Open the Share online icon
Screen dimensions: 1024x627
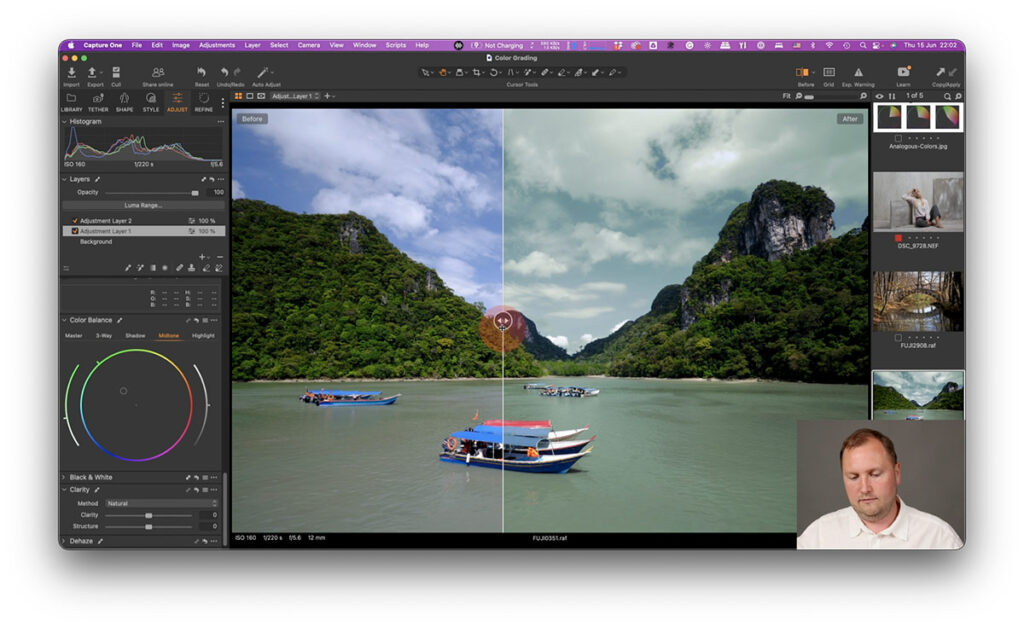click(157, 74)
